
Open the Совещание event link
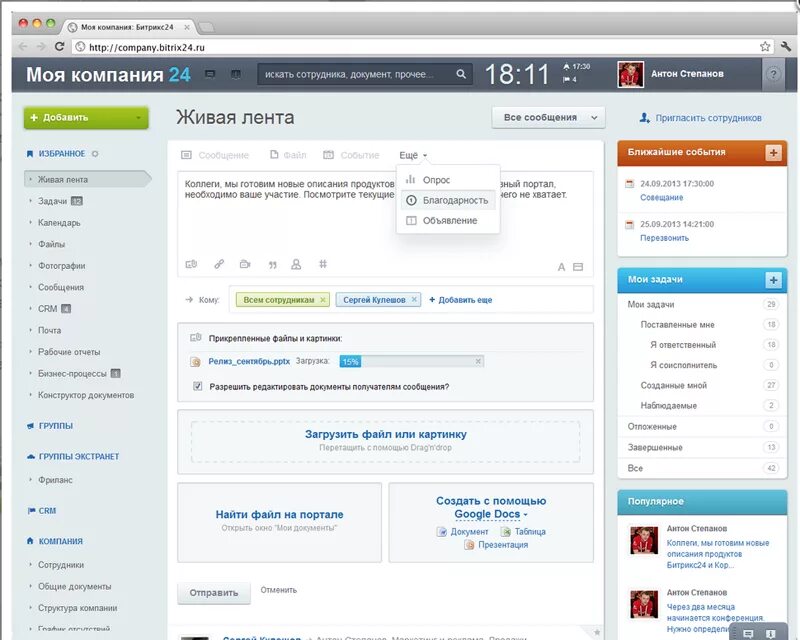[x=661, y=198]
